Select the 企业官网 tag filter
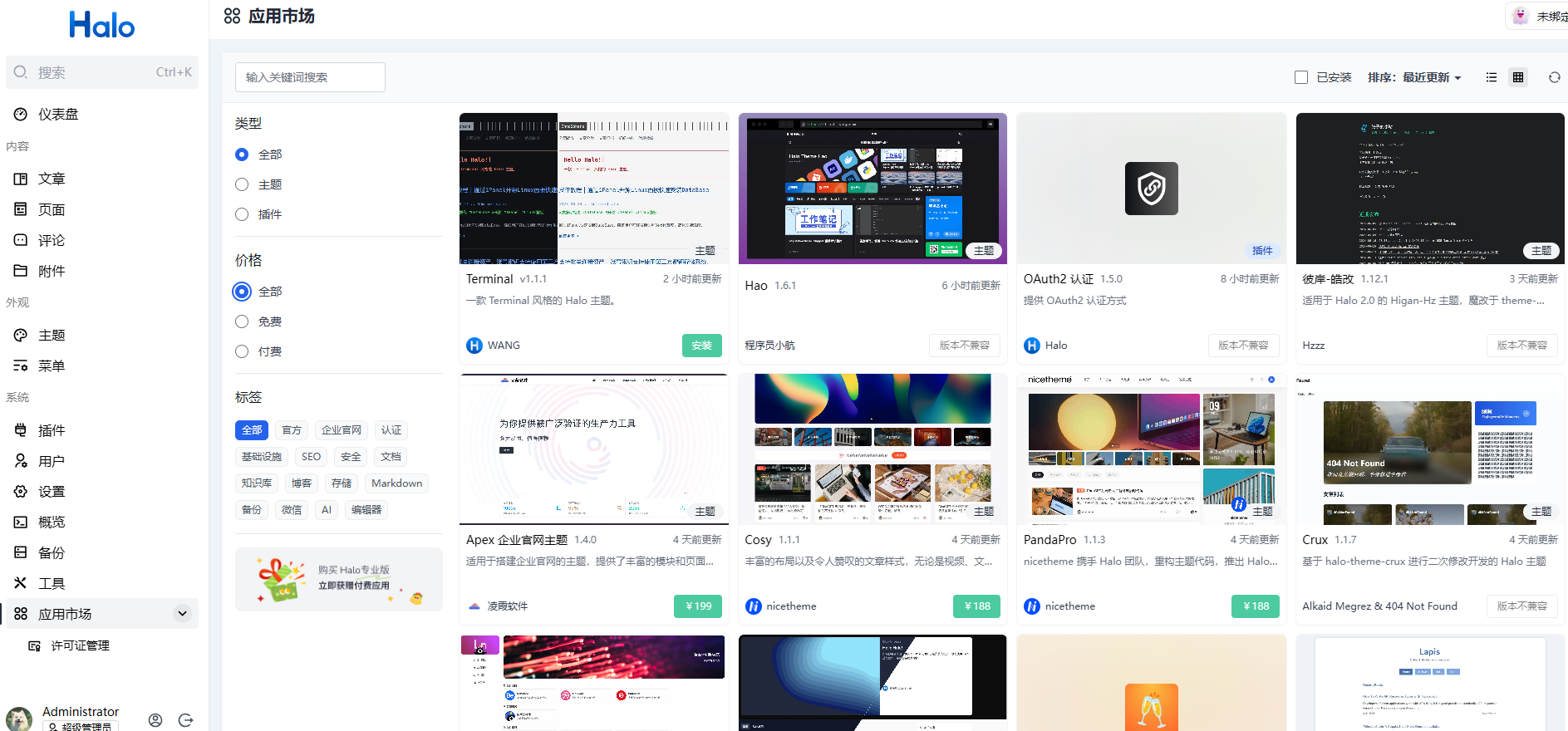 [342, 430]
